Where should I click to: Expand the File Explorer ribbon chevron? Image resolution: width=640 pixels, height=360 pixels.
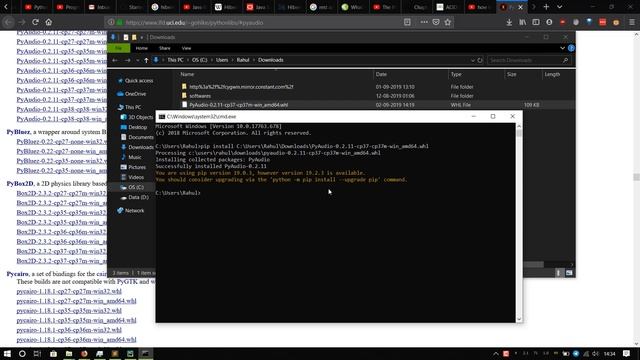(562, 48)
